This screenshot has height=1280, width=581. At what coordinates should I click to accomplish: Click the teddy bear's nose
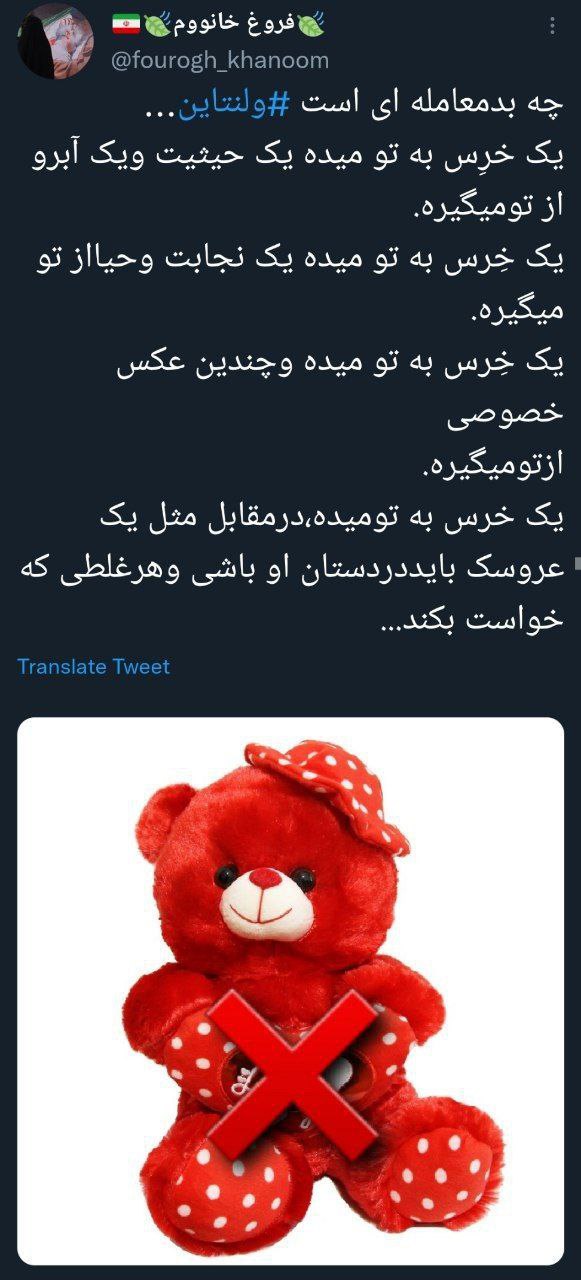265,880
